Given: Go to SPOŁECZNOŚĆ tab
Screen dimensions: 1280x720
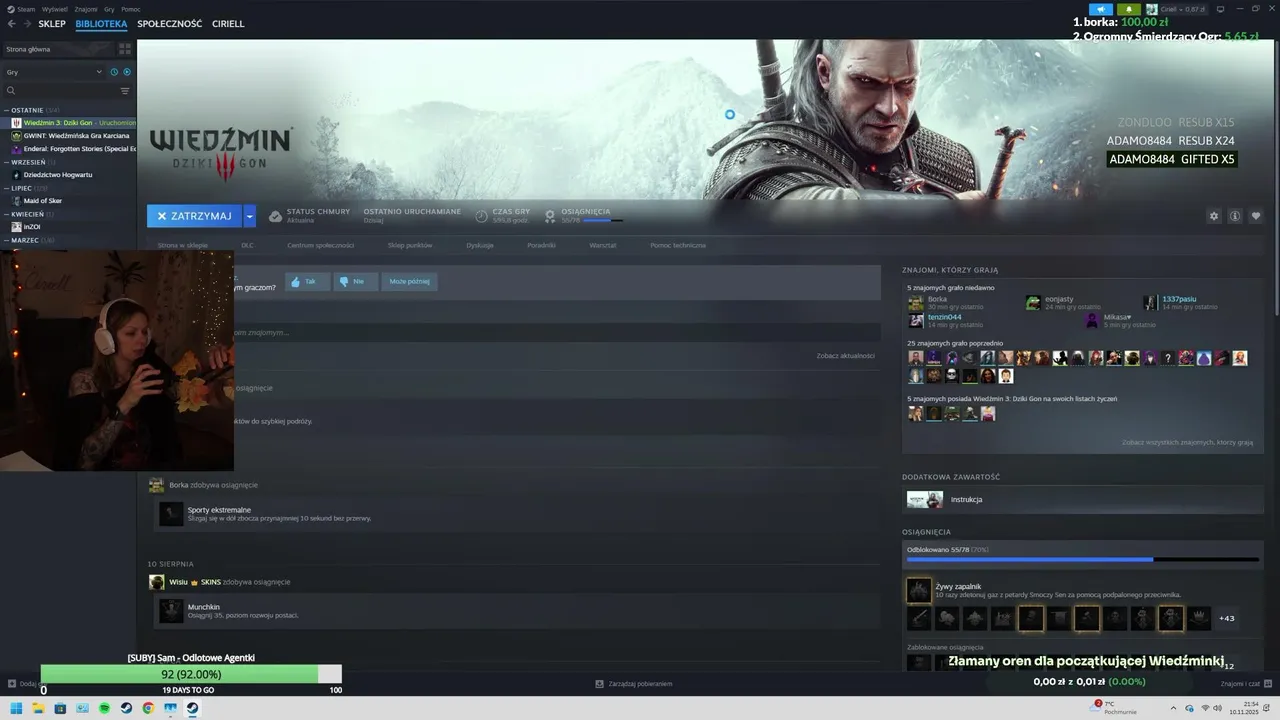Looking at the screenshot, I should click(170, 23).
